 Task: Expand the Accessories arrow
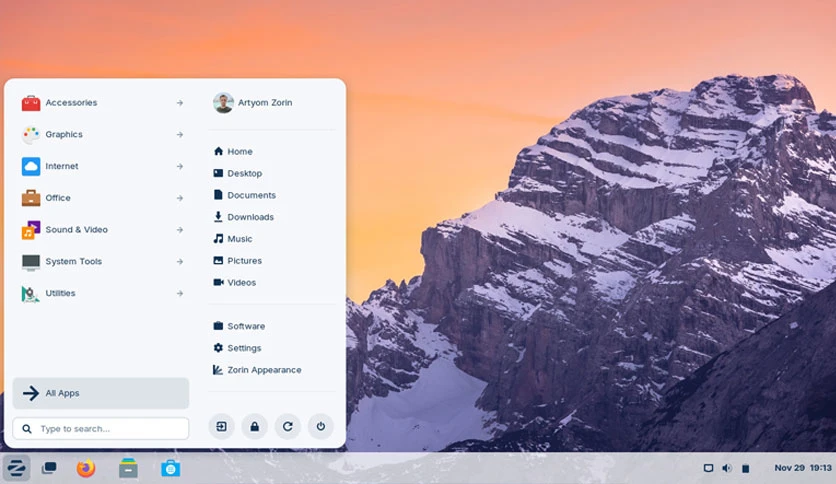tap(180, 103)
